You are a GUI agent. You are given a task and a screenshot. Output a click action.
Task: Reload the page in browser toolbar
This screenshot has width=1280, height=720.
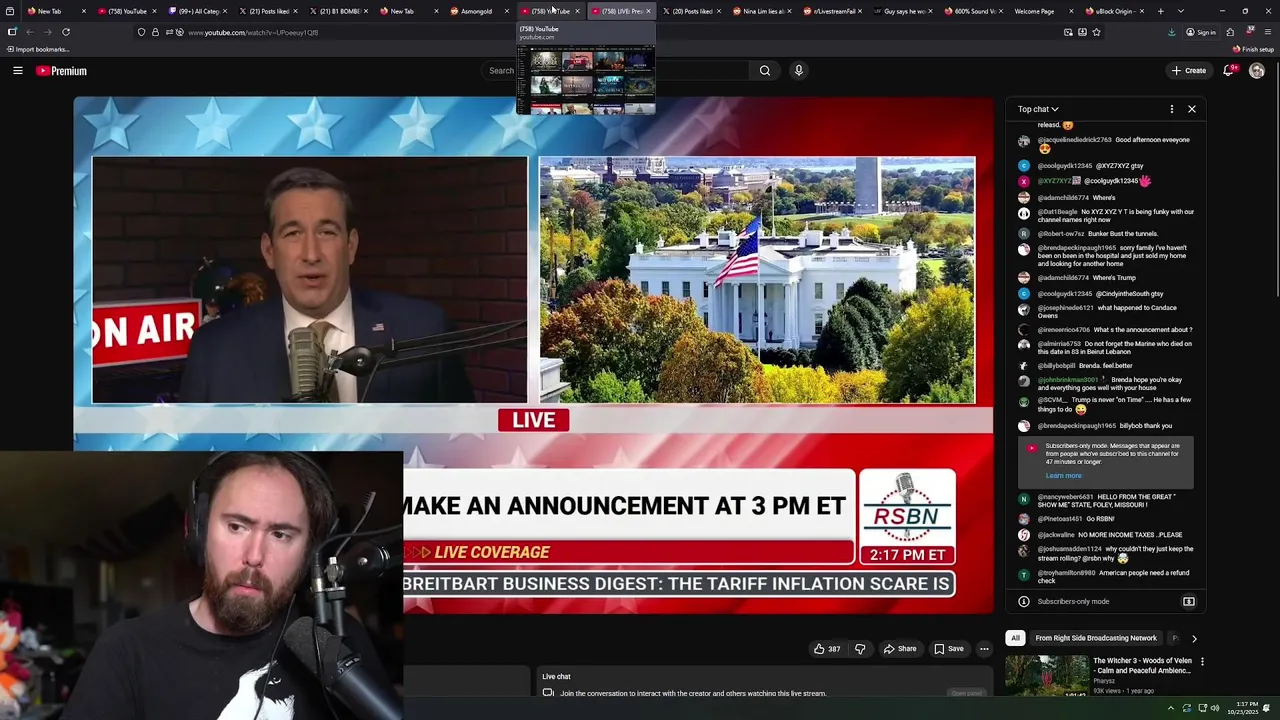(x=66, y=32)
